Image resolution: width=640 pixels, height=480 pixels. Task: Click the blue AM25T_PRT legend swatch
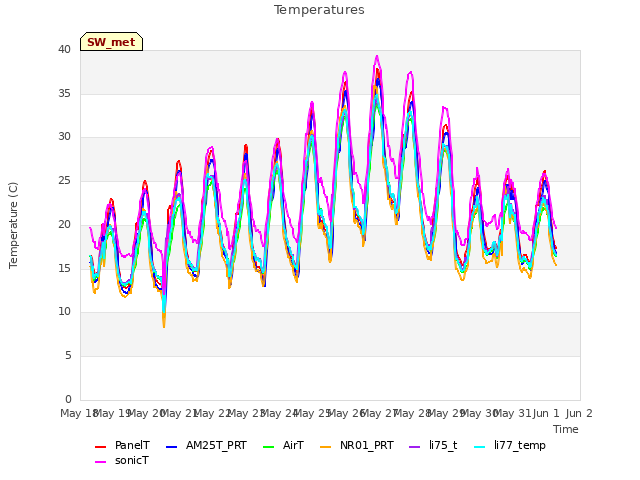171,447
